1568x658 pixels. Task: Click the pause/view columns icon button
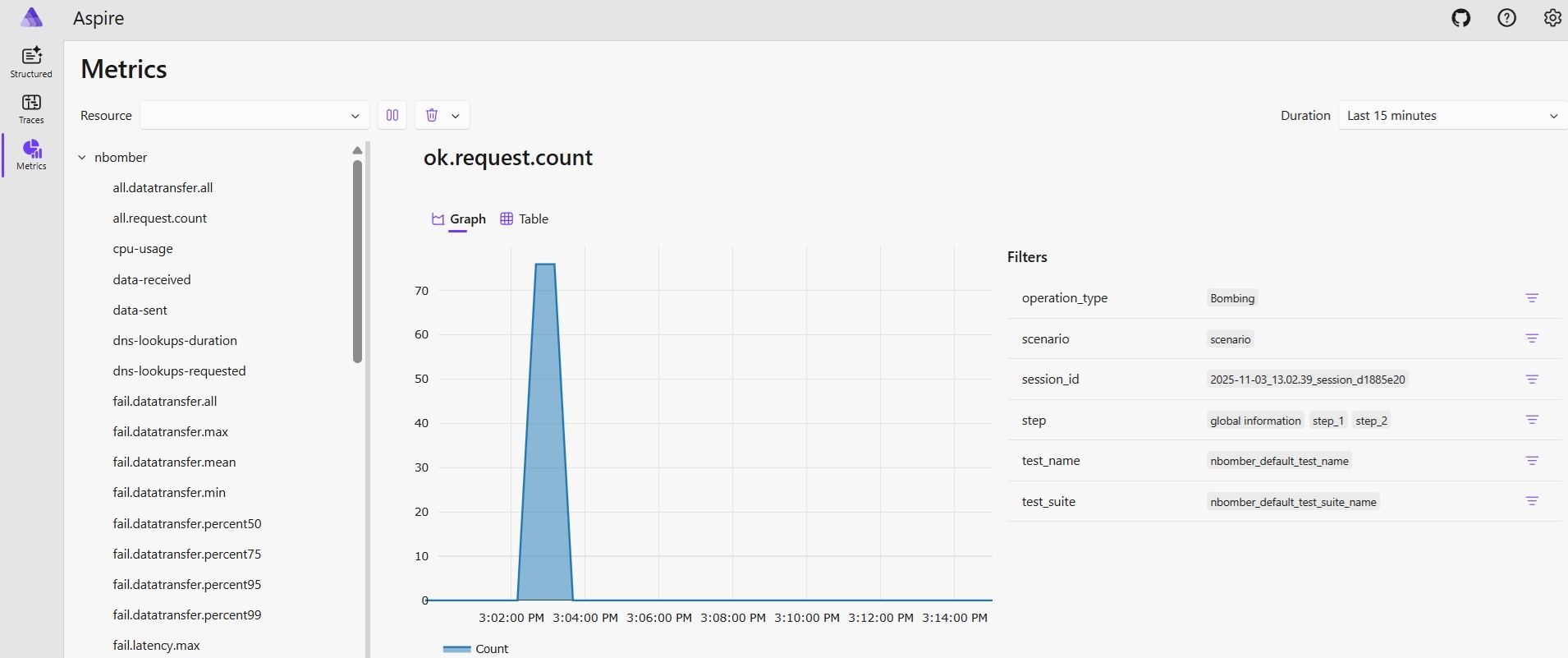(x=392, y=115)
